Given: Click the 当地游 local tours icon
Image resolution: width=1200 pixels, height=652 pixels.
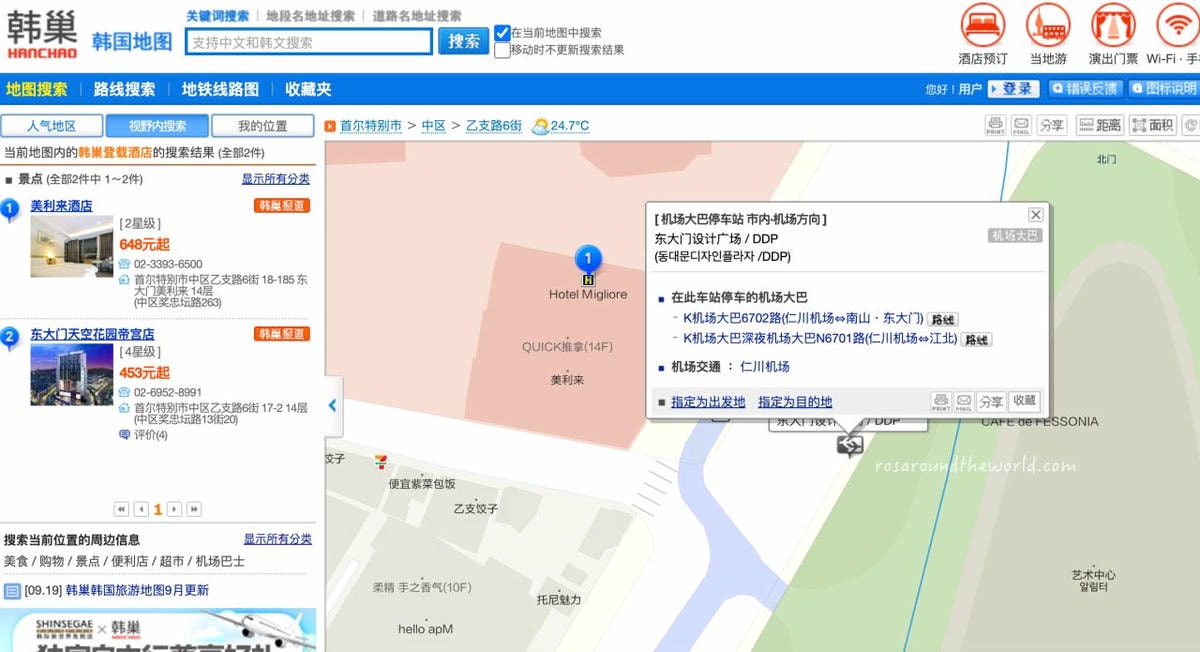Looking at the screenshot, I should click(1048, 25).
